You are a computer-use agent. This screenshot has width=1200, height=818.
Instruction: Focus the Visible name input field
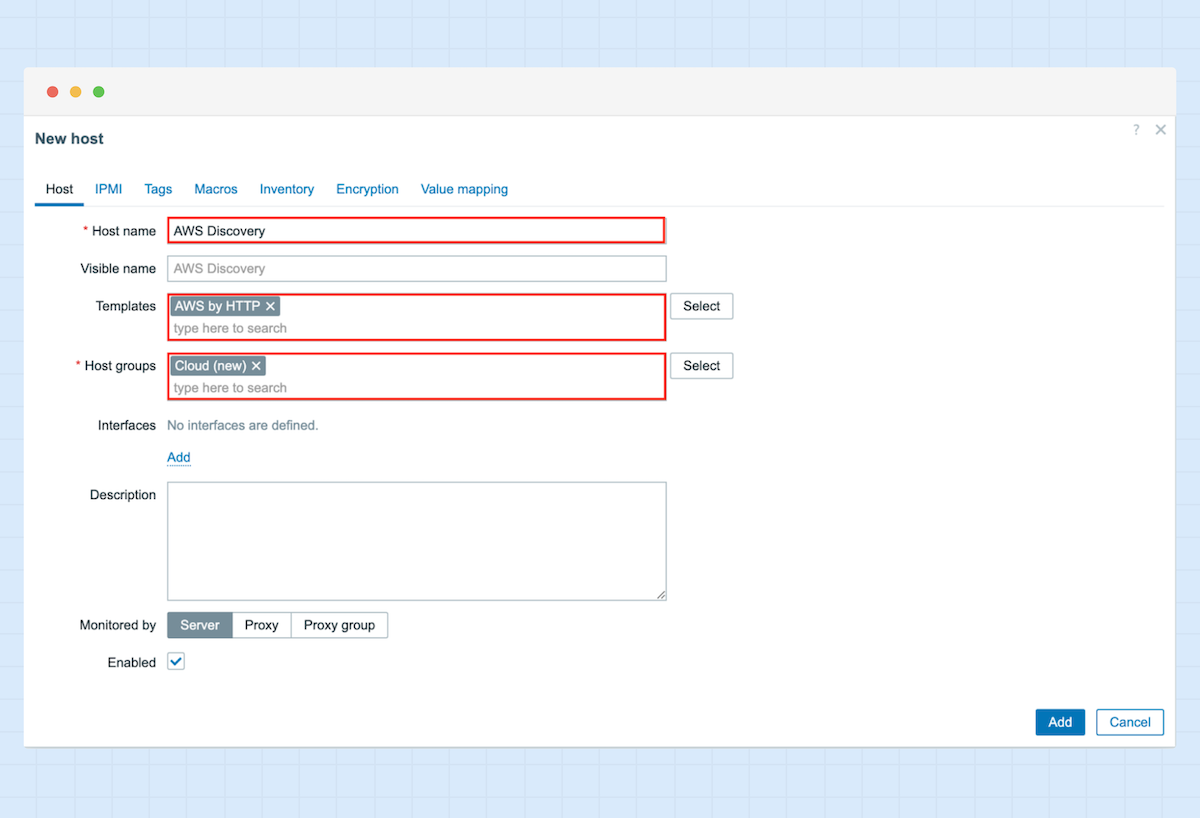[416, 268]
